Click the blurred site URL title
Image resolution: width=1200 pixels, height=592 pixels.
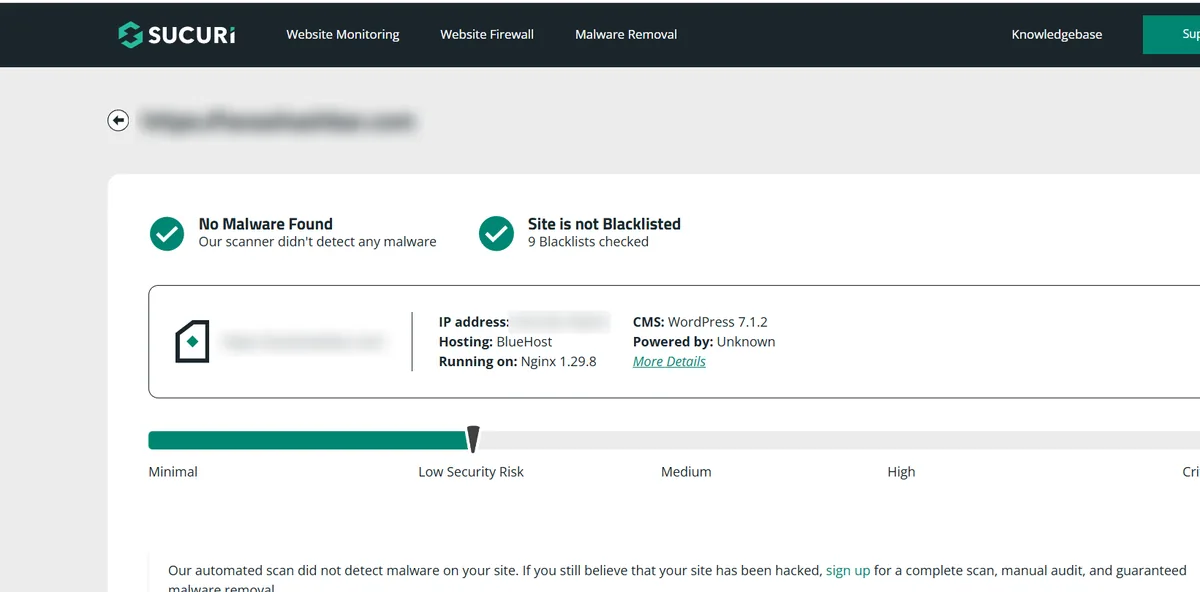click(277, 121)
